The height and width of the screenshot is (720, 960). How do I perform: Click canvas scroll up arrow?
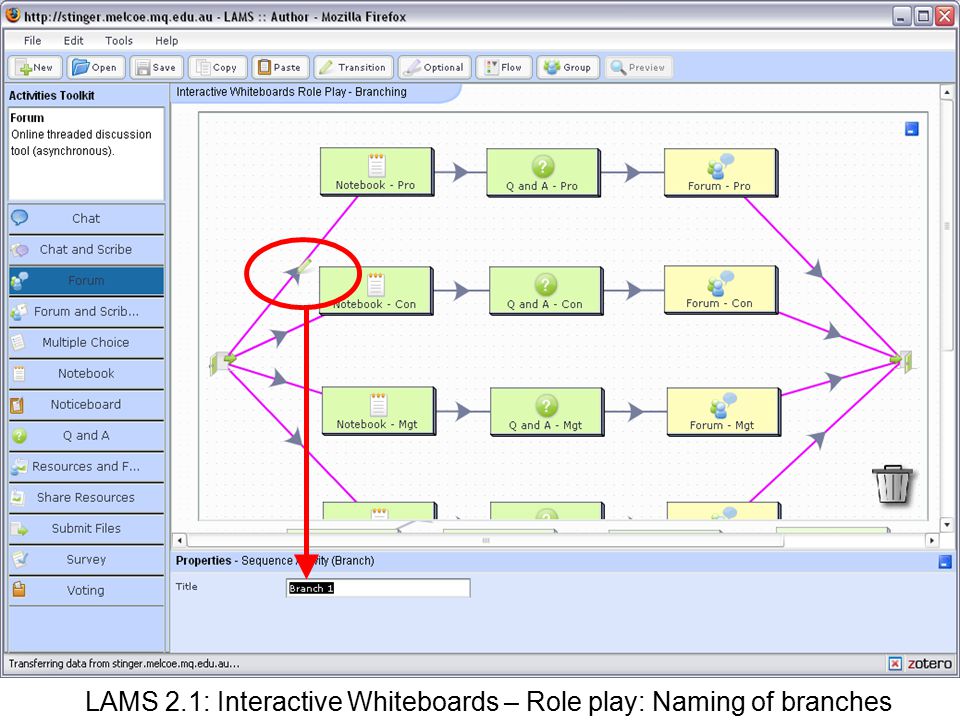point(947,92)
